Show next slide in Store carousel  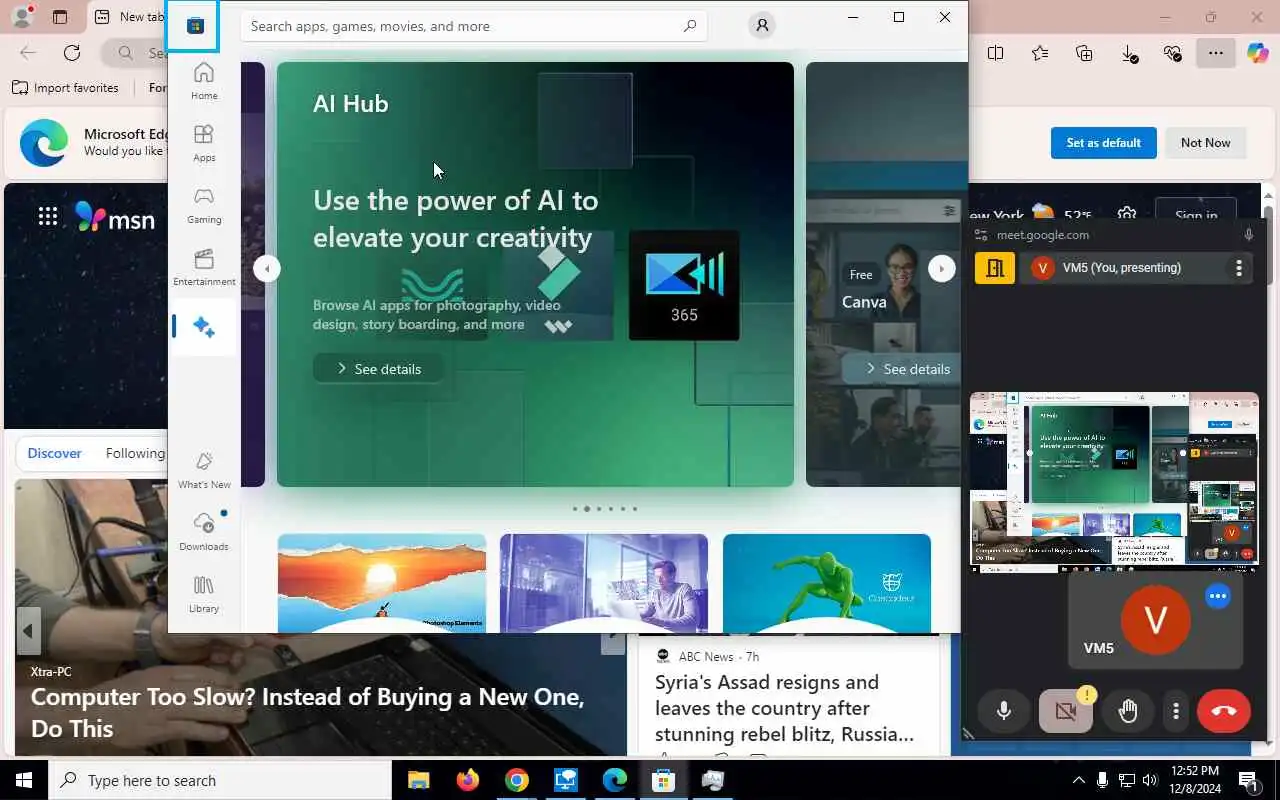click(x=941, y=268)
